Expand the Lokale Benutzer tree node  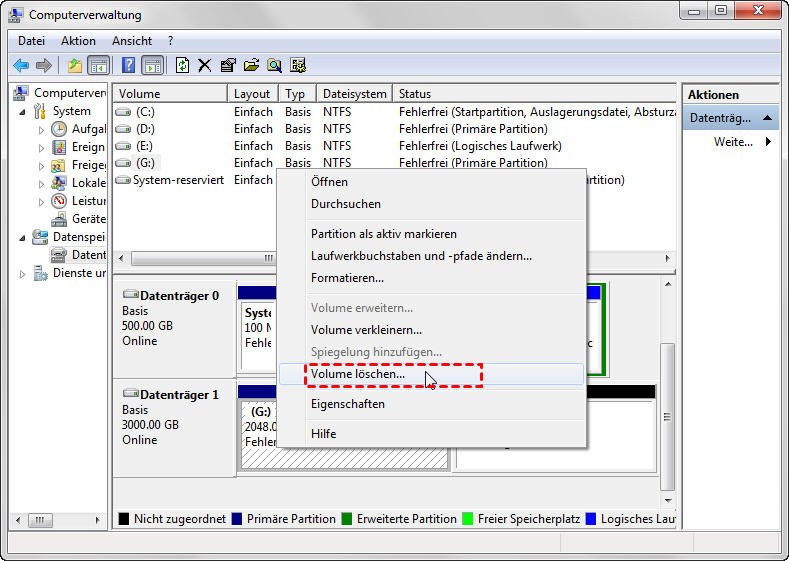[41, 184]
